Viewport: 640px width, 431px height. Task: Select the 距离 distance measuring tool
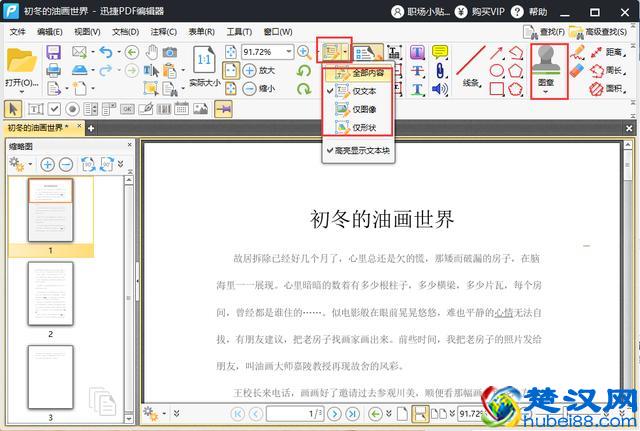coord(607,52)
